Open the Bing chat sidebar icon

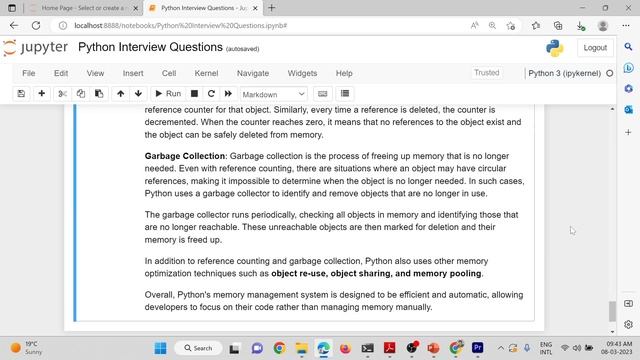[629, 68]
